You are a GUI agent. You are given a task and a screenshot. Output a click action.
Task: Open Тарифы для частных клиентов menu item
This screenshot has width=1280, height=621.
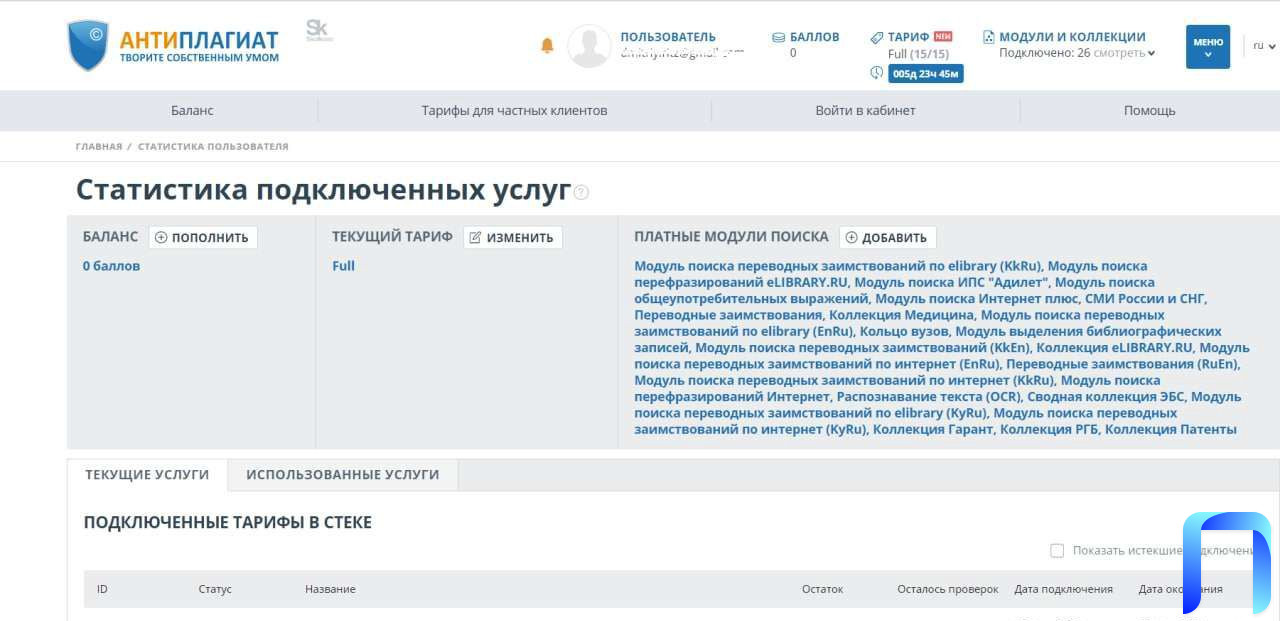[x=514, y=111]
